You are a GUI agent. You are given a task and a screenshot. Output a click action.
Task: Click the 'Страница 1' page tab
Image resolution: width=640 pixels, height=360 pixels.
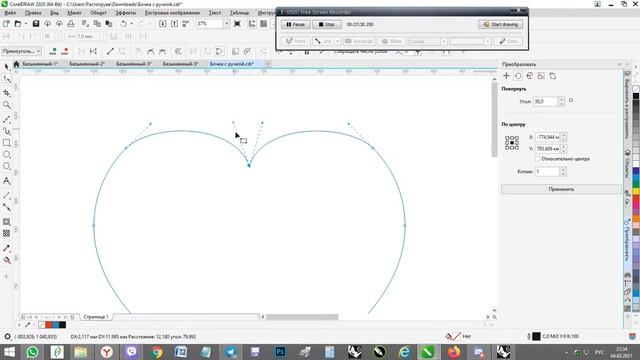coord(96,317)
